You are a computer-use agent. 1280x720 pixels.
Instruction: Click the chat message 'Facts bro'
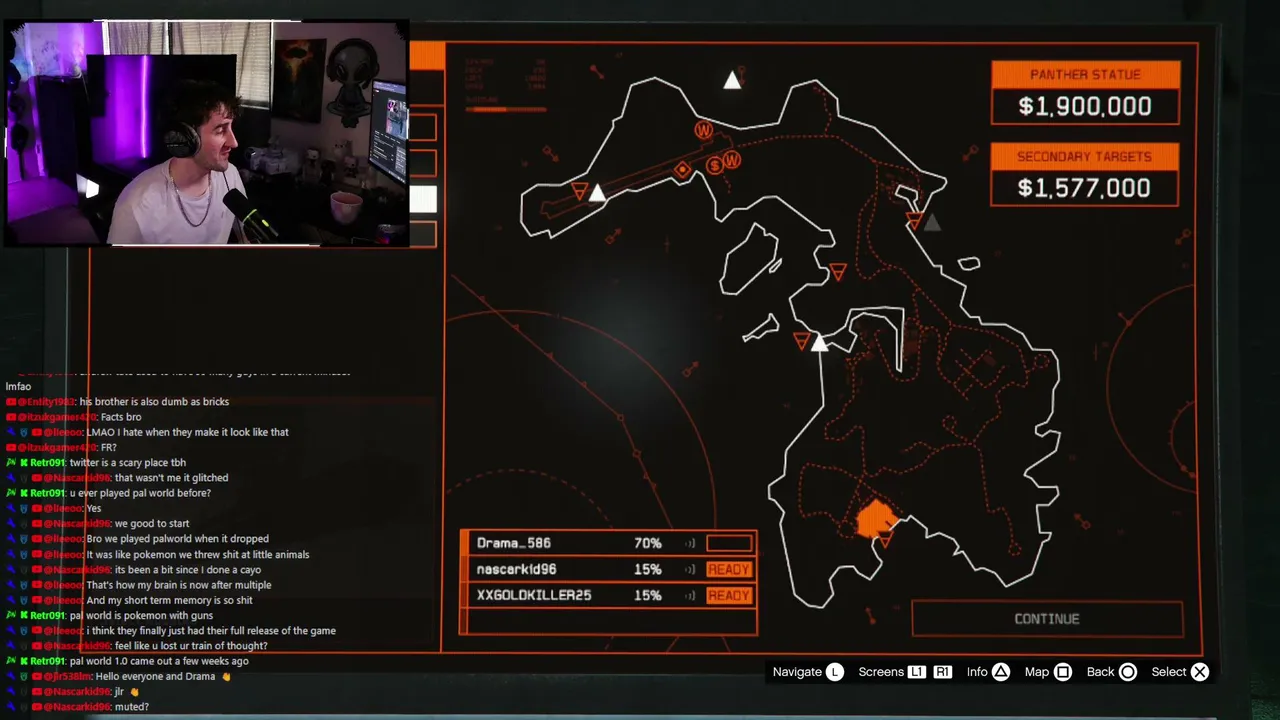pos(121,417)
